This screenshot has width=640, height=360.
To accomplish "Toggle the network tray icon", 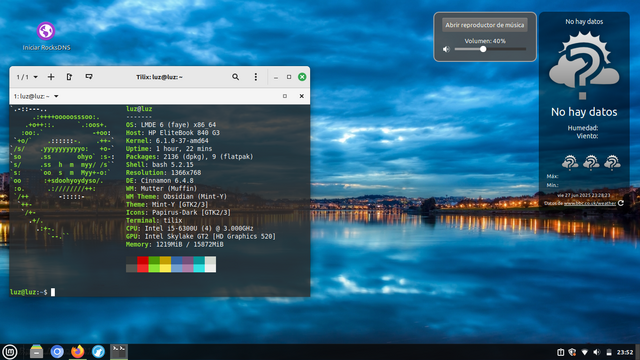I will (x=584, y=352).
